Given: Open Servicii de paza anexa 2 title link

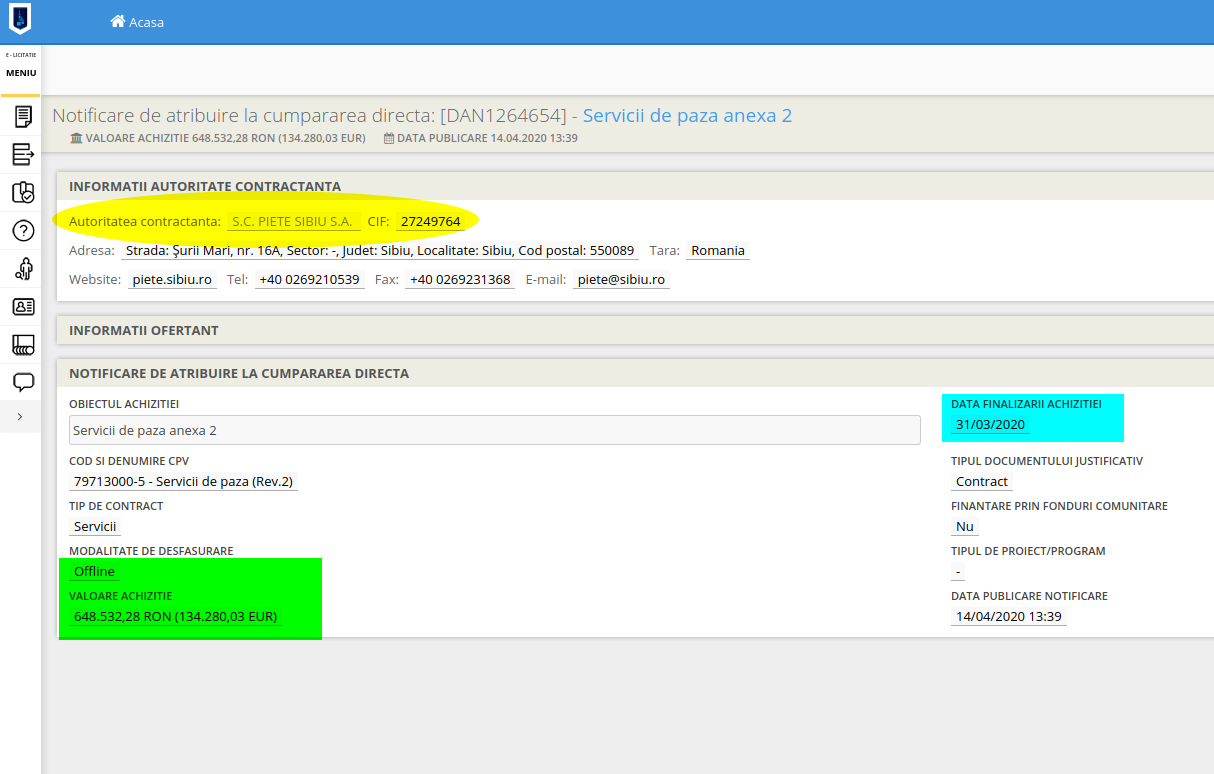Looking at the screenshot, I should (x=687, y=116).
